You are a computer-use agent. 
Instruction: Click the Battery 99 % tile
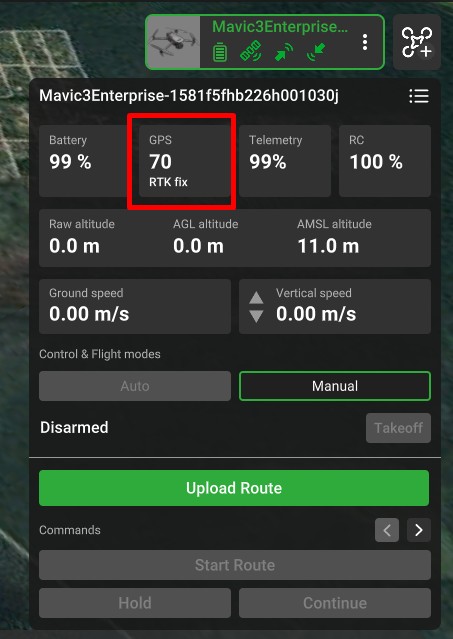(x=85, y=161)
